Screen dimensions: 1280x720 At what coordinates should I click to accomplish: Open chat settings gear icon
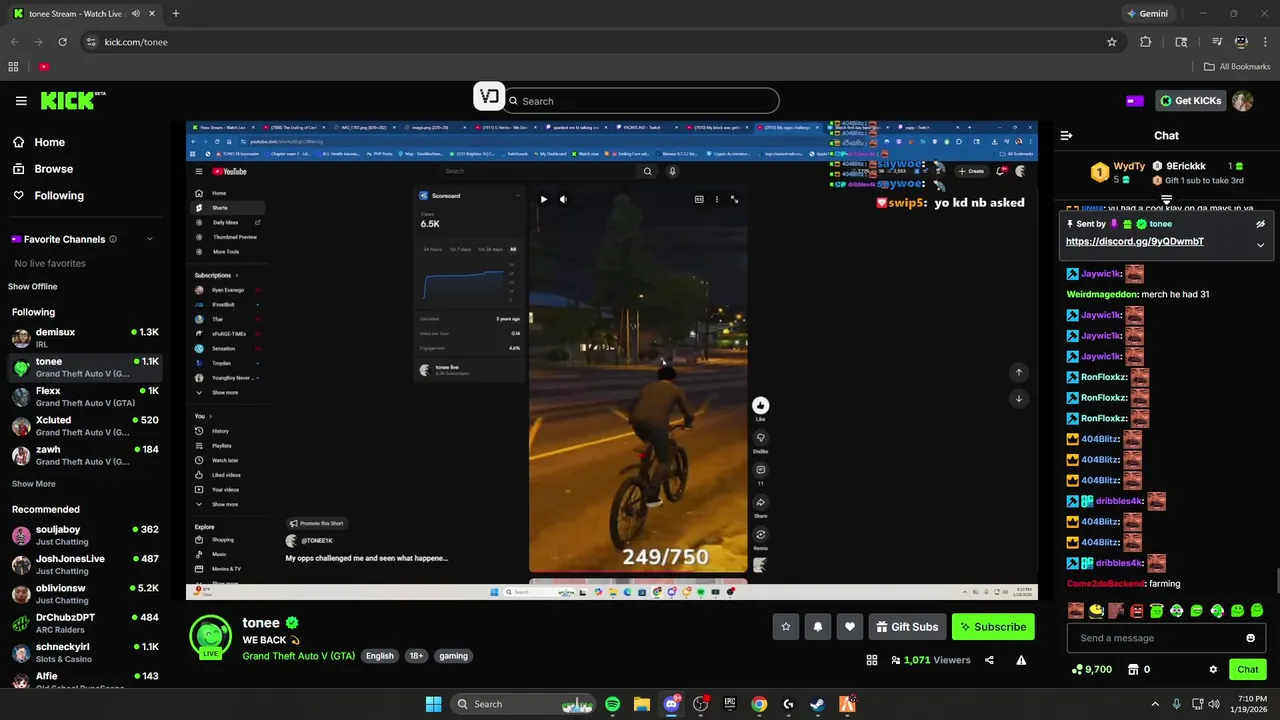point(1213,669)
